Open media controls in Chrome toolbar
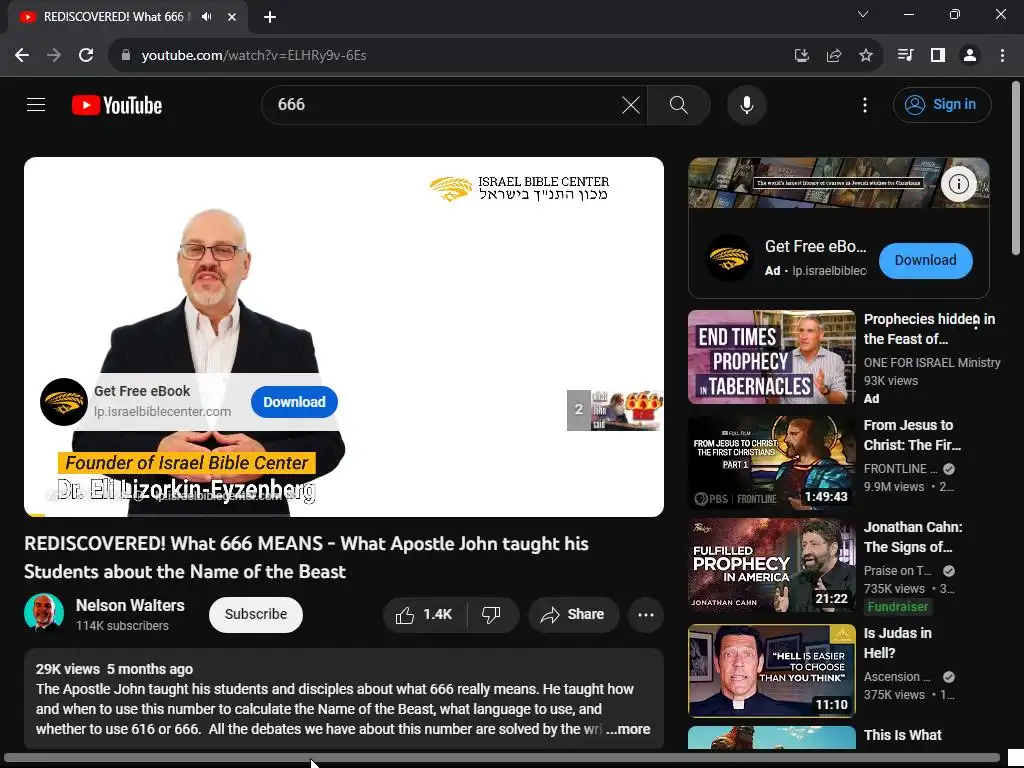This screenshot has height=768, width=1024. (905, 56)
